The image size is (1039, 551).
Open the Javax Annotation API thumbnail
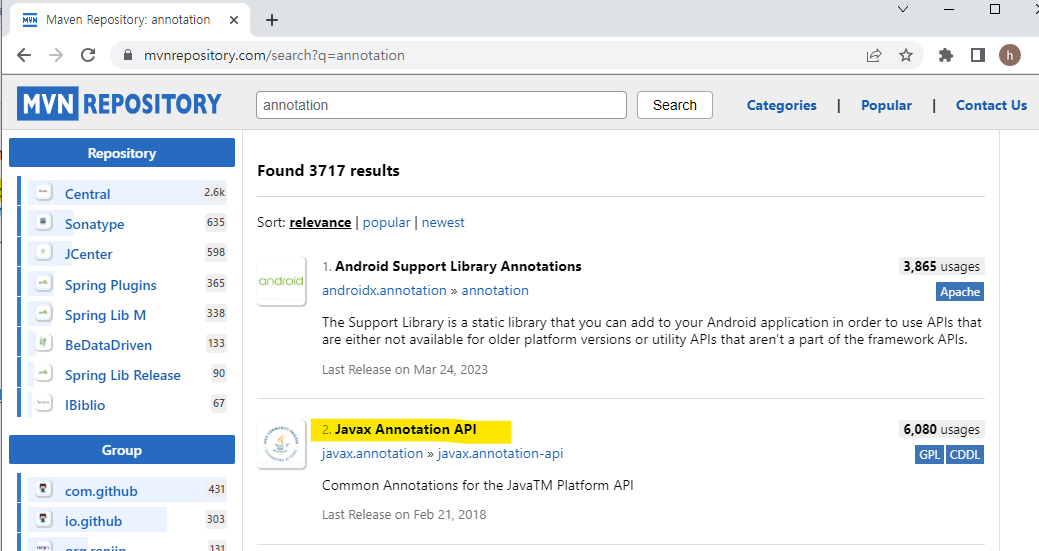(282, 444)
